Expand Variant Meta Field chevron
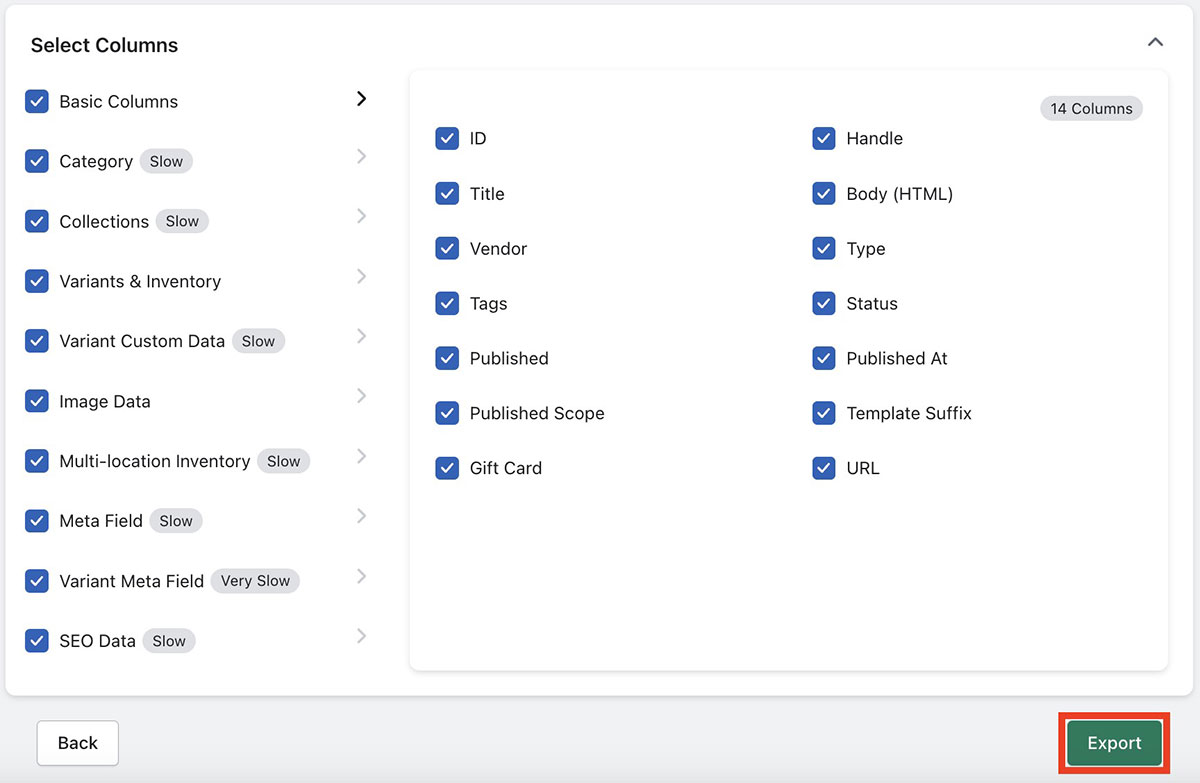Screen dimensions: 1200x783 pyautogui.click(x=362, y=576)
